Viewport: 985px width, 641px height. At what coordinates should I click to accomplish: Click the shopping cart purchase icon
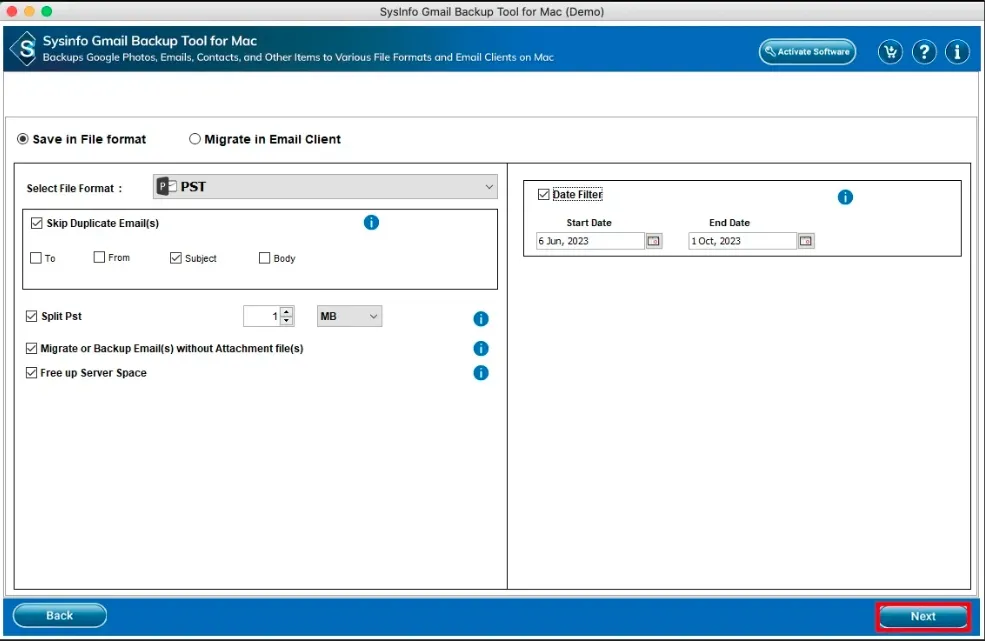(x=891, y=52)
